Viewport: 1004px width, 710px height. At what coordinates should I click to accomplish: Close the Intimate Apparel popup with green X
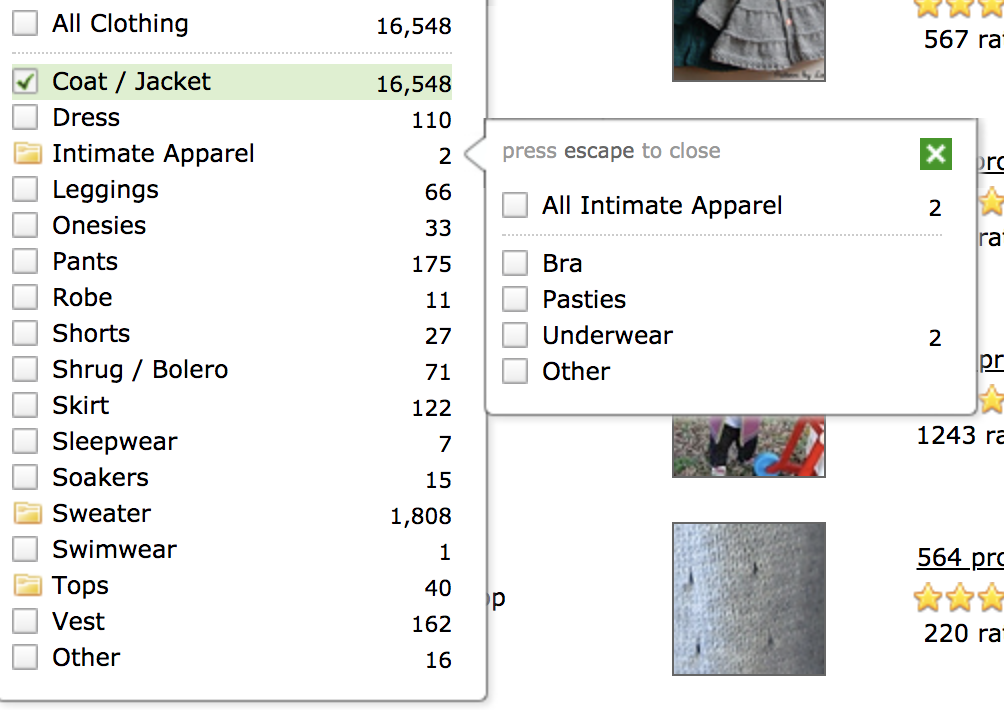coord(935,154)
